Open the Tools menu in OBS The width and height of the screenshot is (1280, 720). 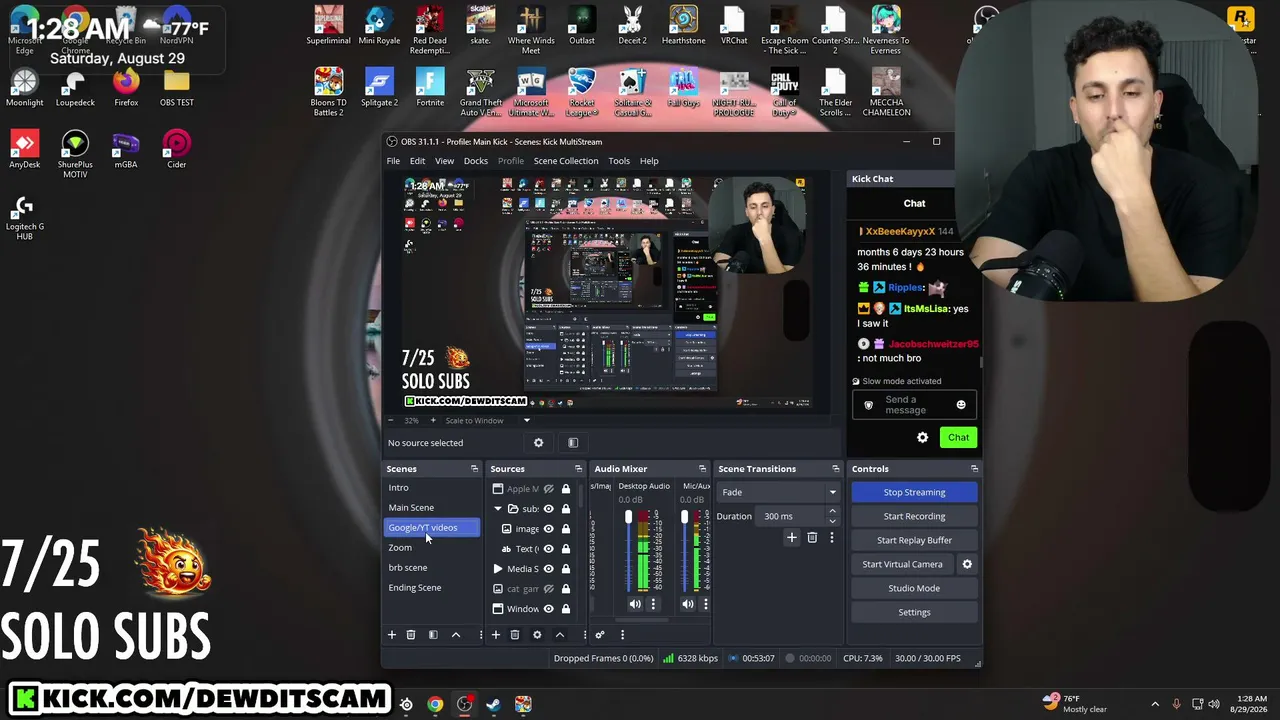pyautogui.click(x=619, y=161)
